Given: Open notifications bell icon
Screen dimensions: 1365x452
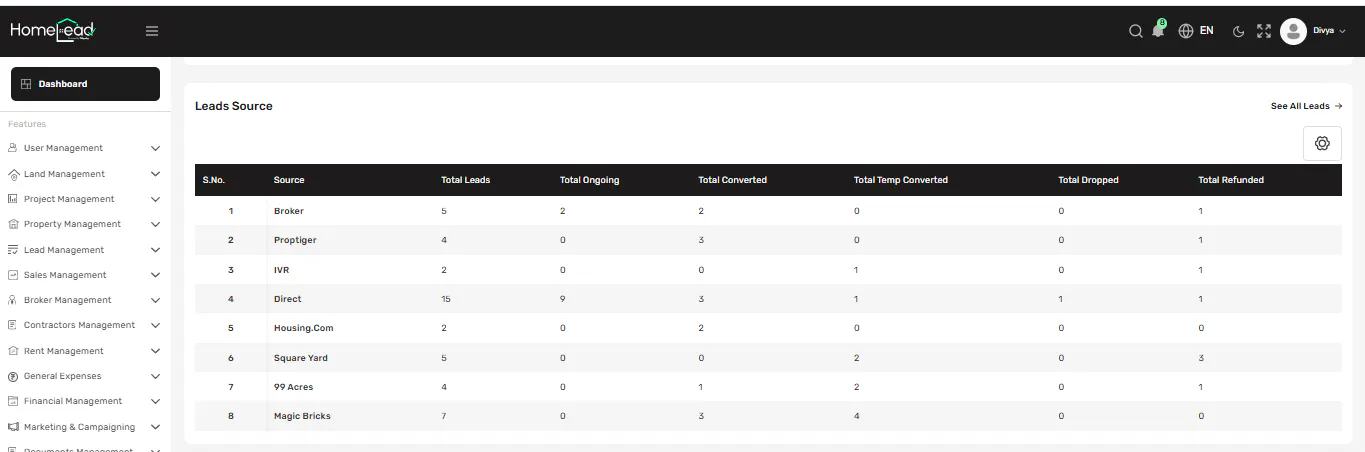Looking at the screenshot, I should [x=1158, y=31].
